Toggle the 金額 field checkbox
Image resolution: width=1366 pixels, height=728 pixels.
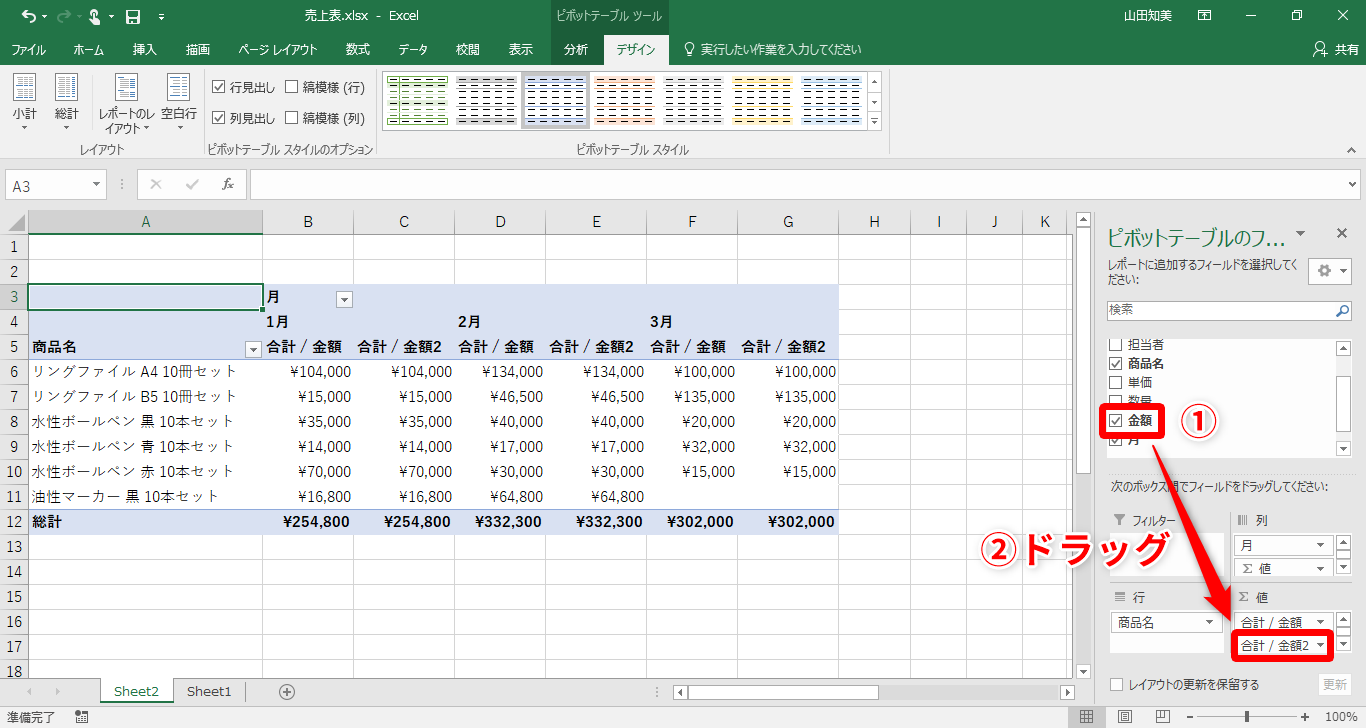(x=1116, y=421)
